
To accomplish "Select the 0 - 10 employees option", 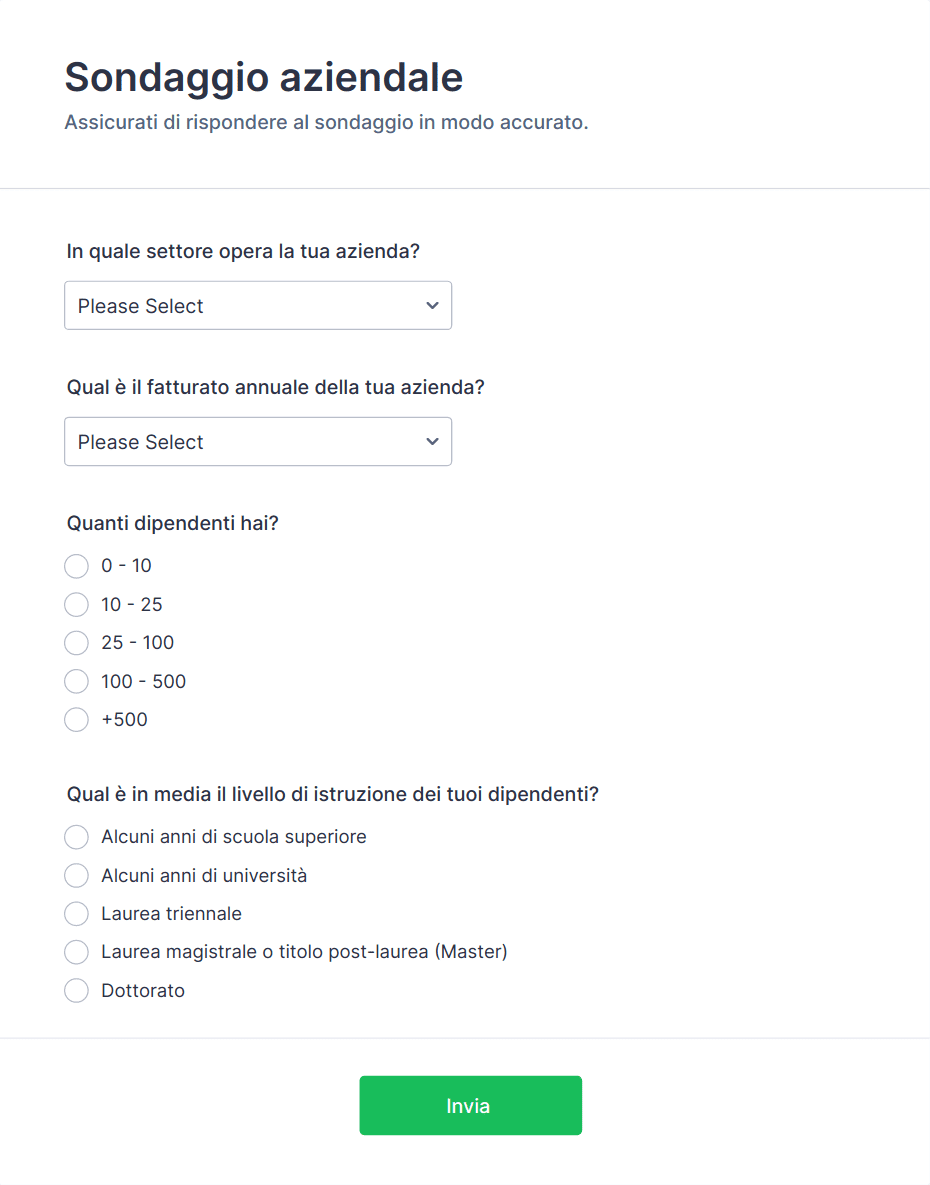I will (76, 566).
